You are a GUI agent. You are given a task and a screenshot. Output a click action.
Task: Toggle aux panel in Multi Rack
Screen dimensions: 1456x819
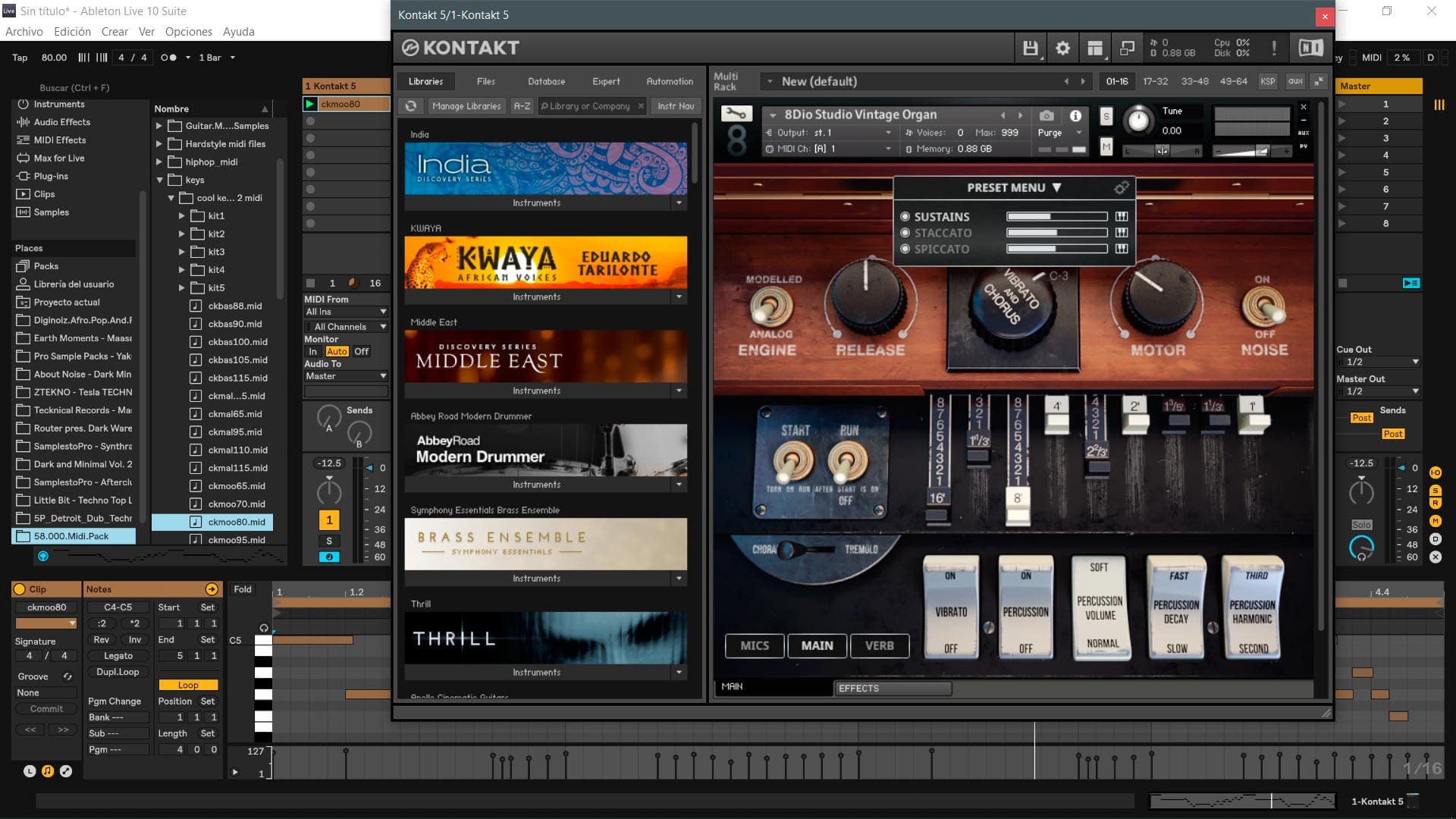point(1295,81)
